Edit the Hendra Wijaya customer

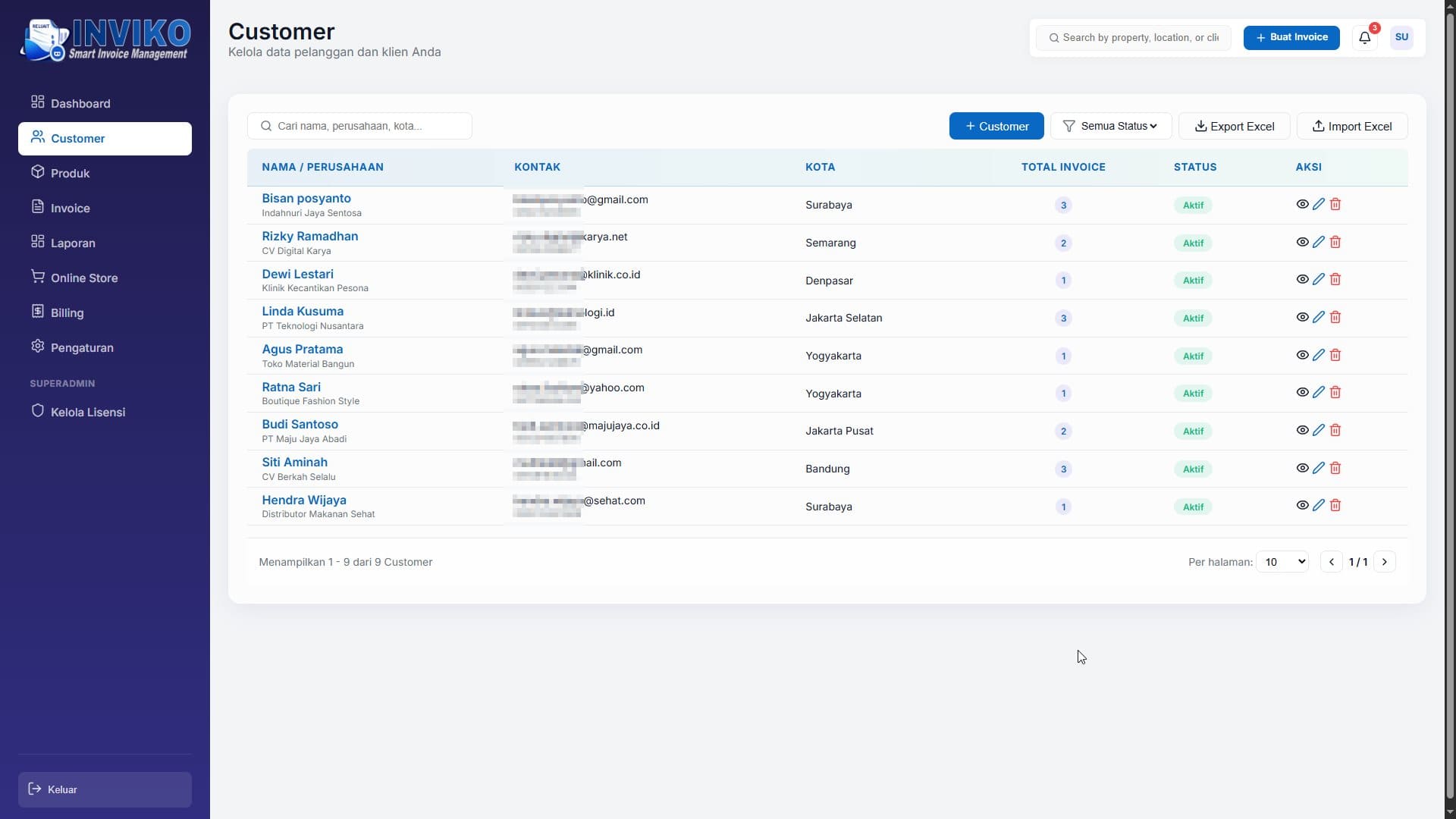[x=1319, y=505]
